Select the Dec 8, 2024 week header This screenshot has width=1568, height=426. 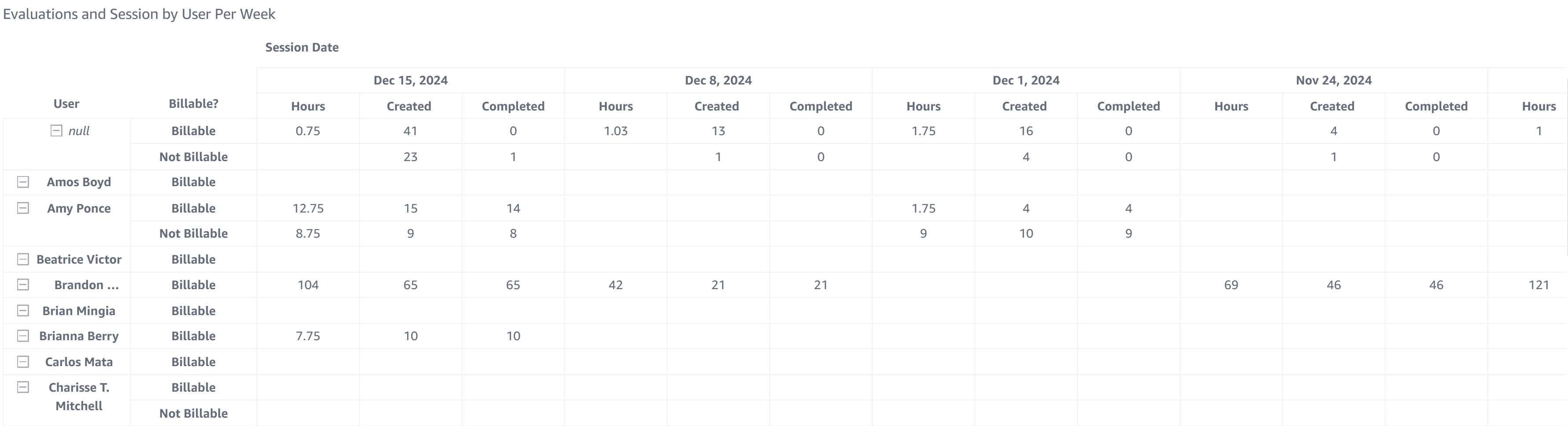pyautogui.click(x=718, y=81)
